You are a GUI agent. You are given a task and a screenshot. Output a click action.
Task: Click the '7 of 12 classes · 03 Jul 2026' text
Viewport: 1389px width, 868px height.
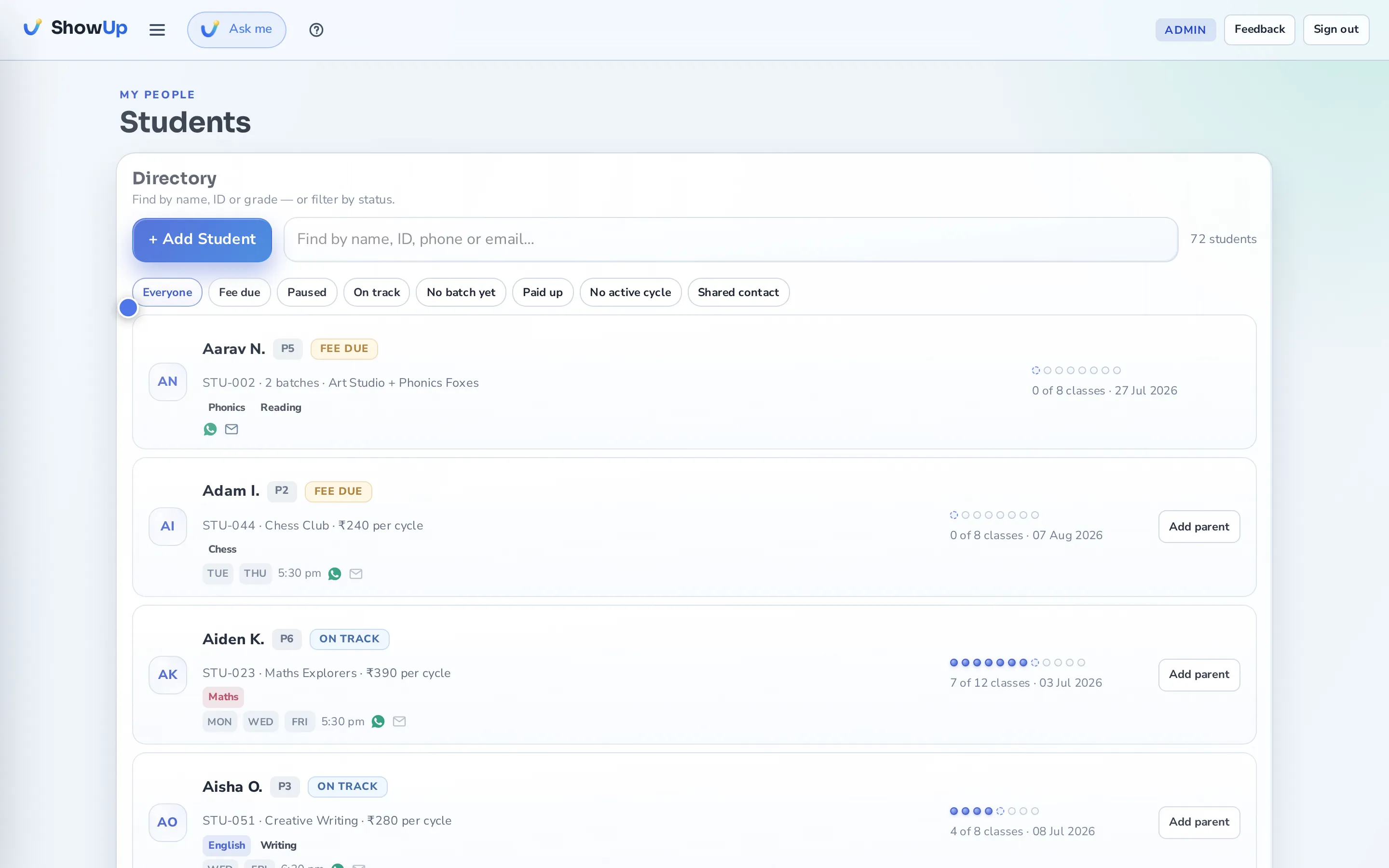[x=1026, y=683]
